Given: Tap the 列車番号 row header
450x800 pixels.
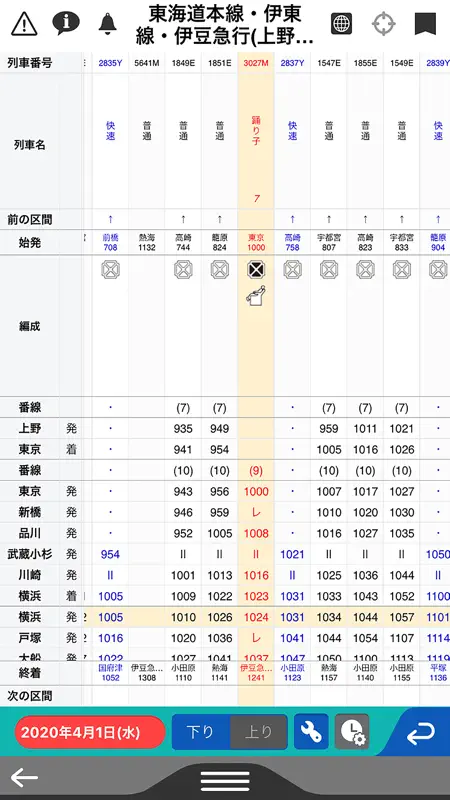Looking at the screenshot, I should (x=30, y=63).
